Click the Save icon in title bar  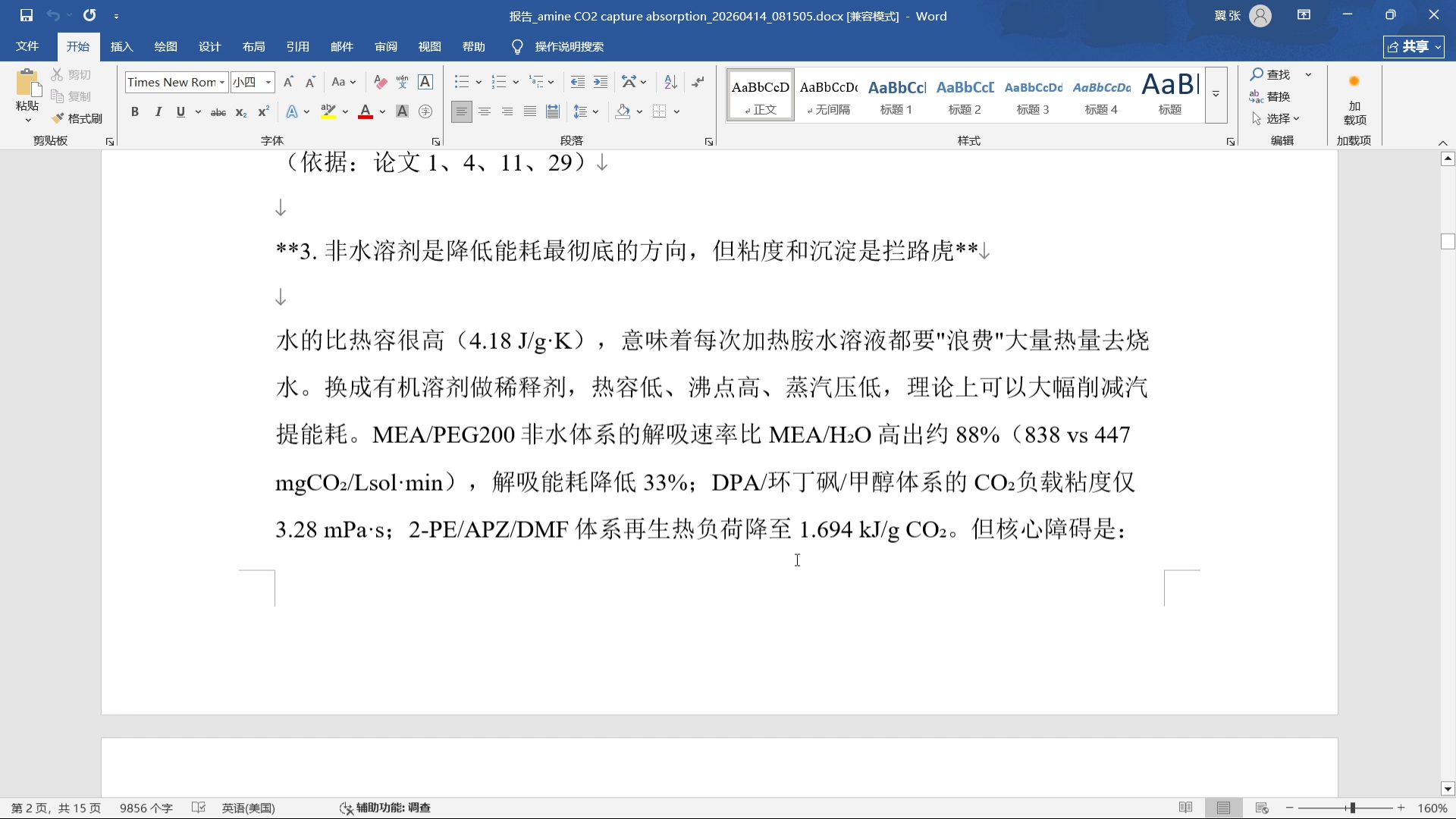[26, 15]
